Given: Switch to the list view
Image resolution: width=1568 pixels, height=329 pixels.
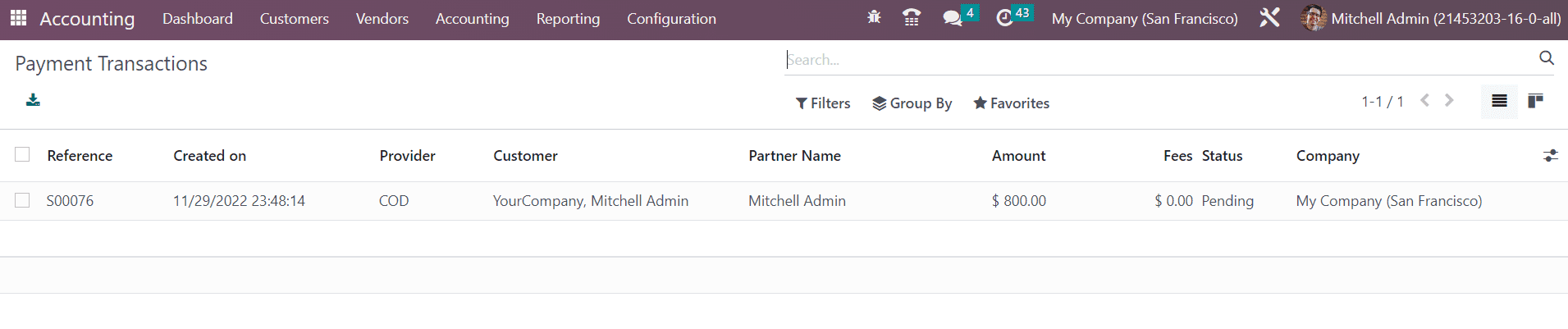Looking at the screenshot, I should [1499, 101].
